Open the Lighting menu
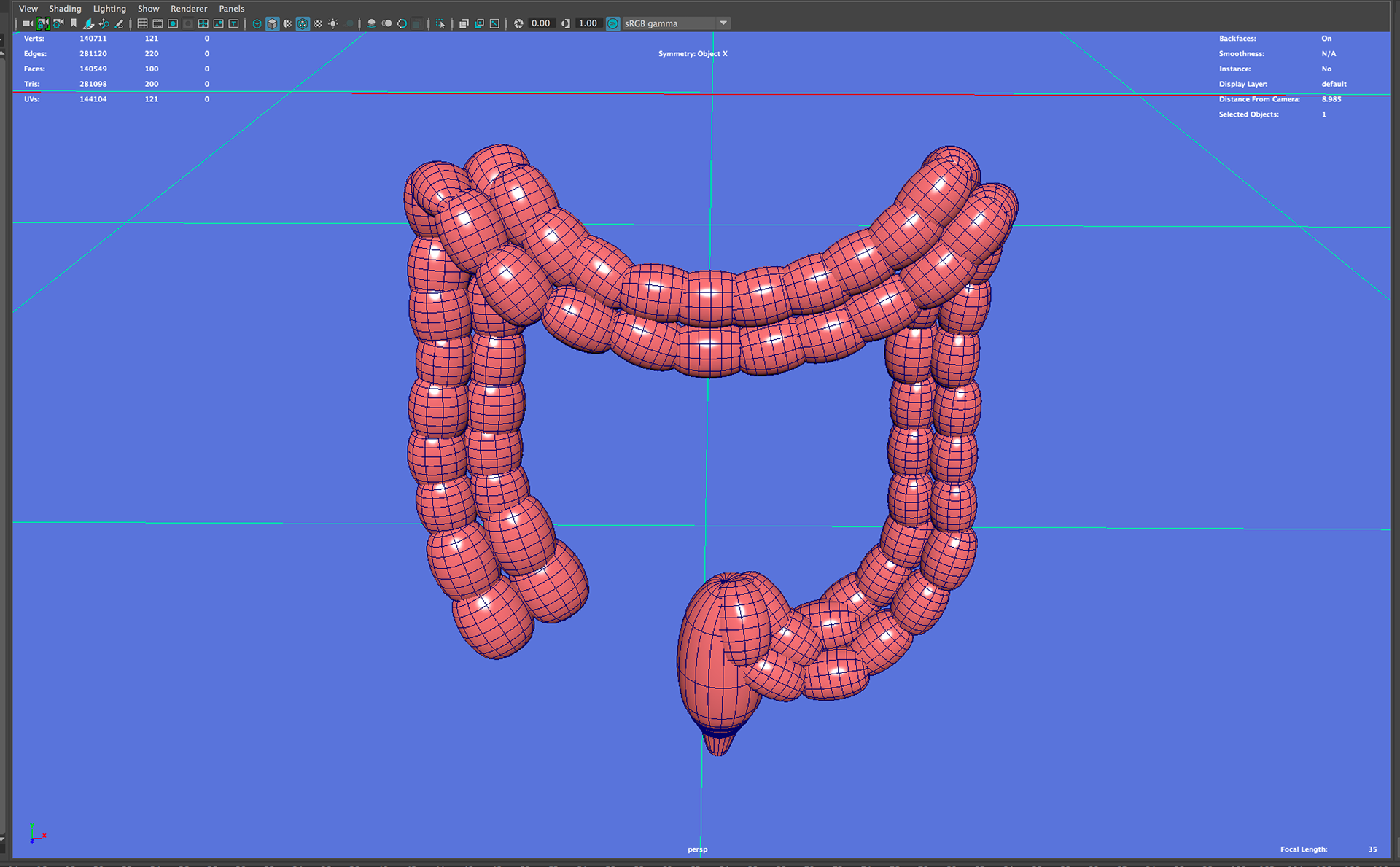 [109, 9]
